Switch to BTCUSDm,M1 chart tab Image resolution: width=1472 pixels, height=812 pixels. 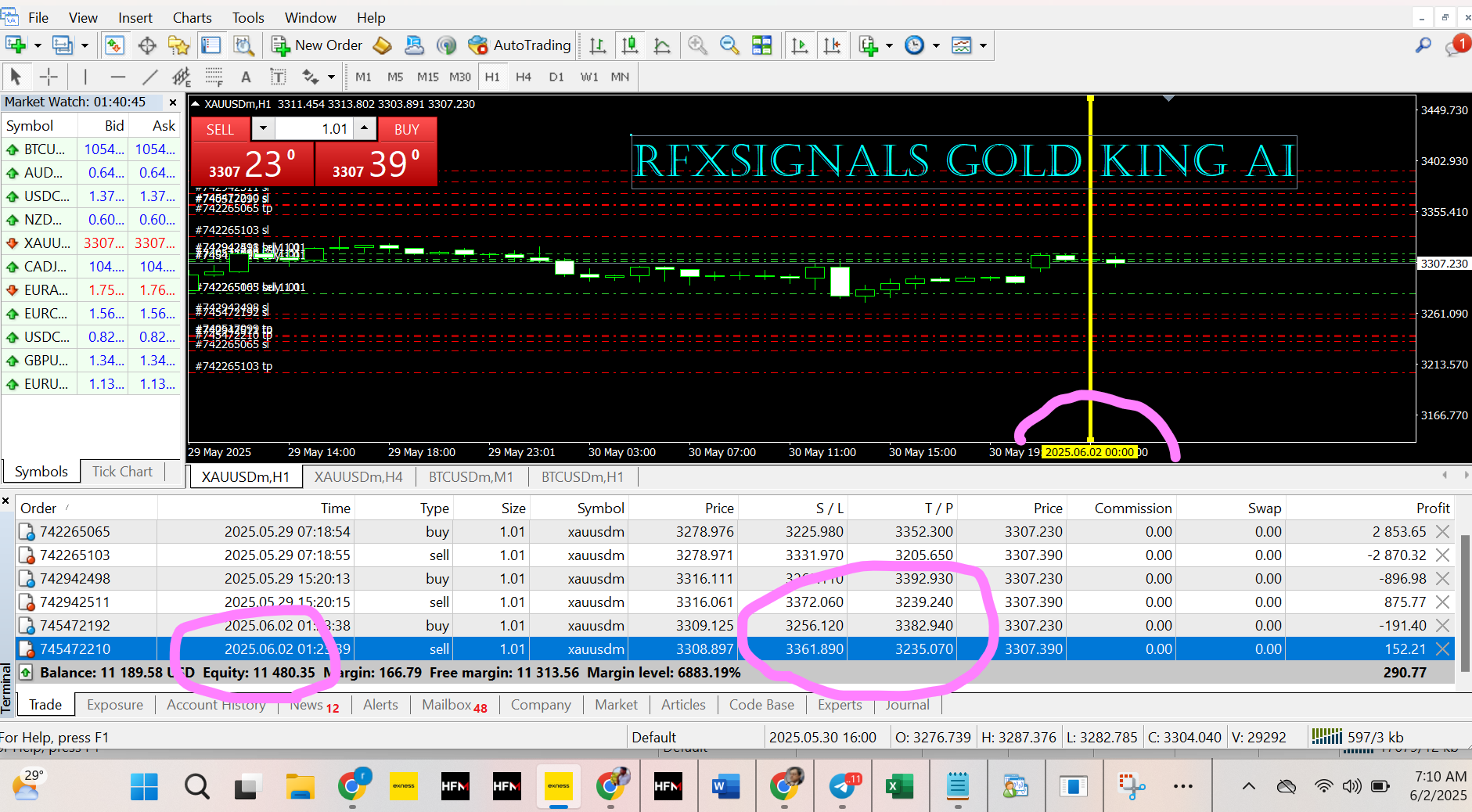point(471,476)
